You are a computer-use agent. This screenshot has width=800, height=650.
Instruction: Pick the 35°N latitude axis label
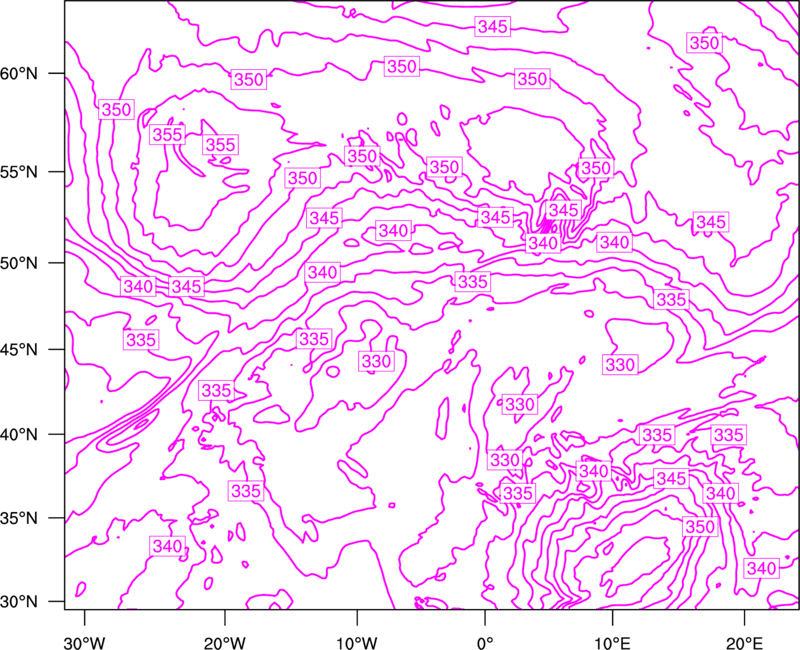pos(19,518)
